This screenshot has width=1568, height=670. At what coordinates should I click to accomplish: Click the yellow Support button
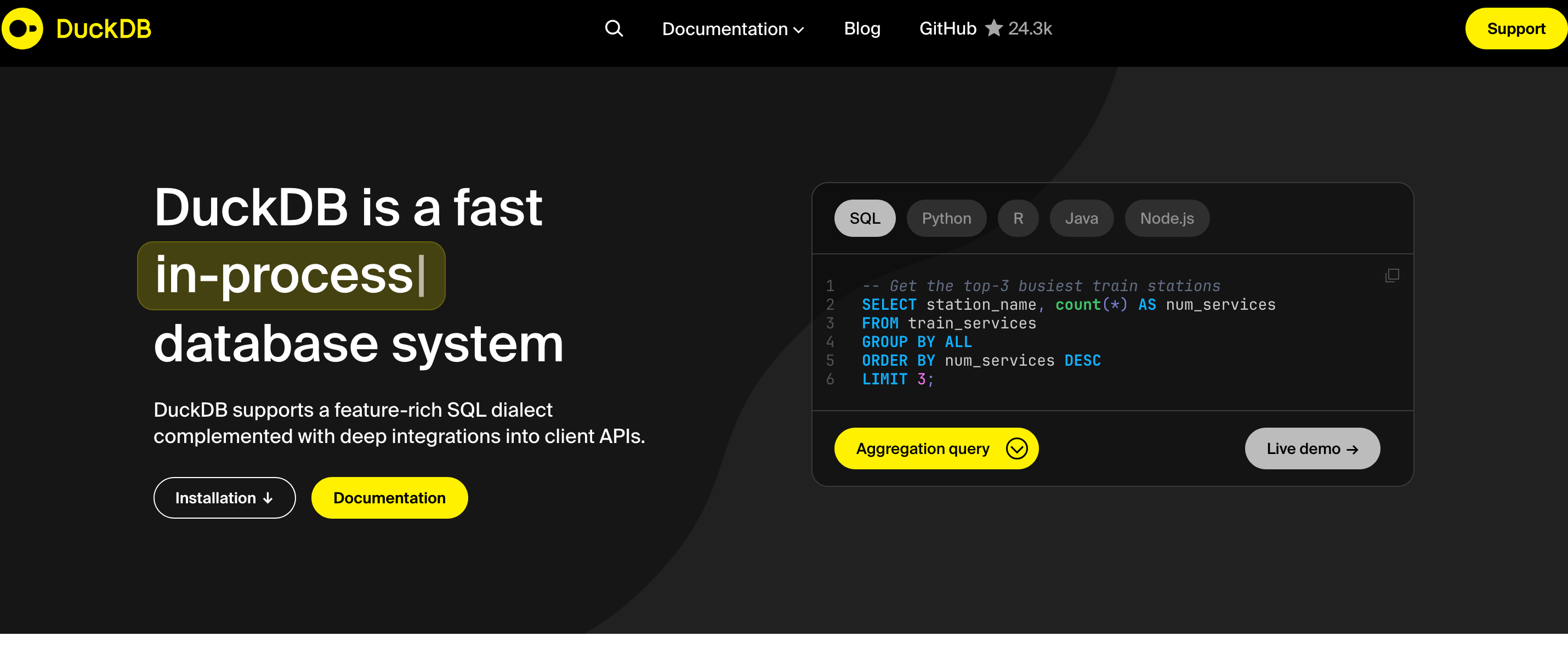pyautogui.click(x=1516, y=29)
